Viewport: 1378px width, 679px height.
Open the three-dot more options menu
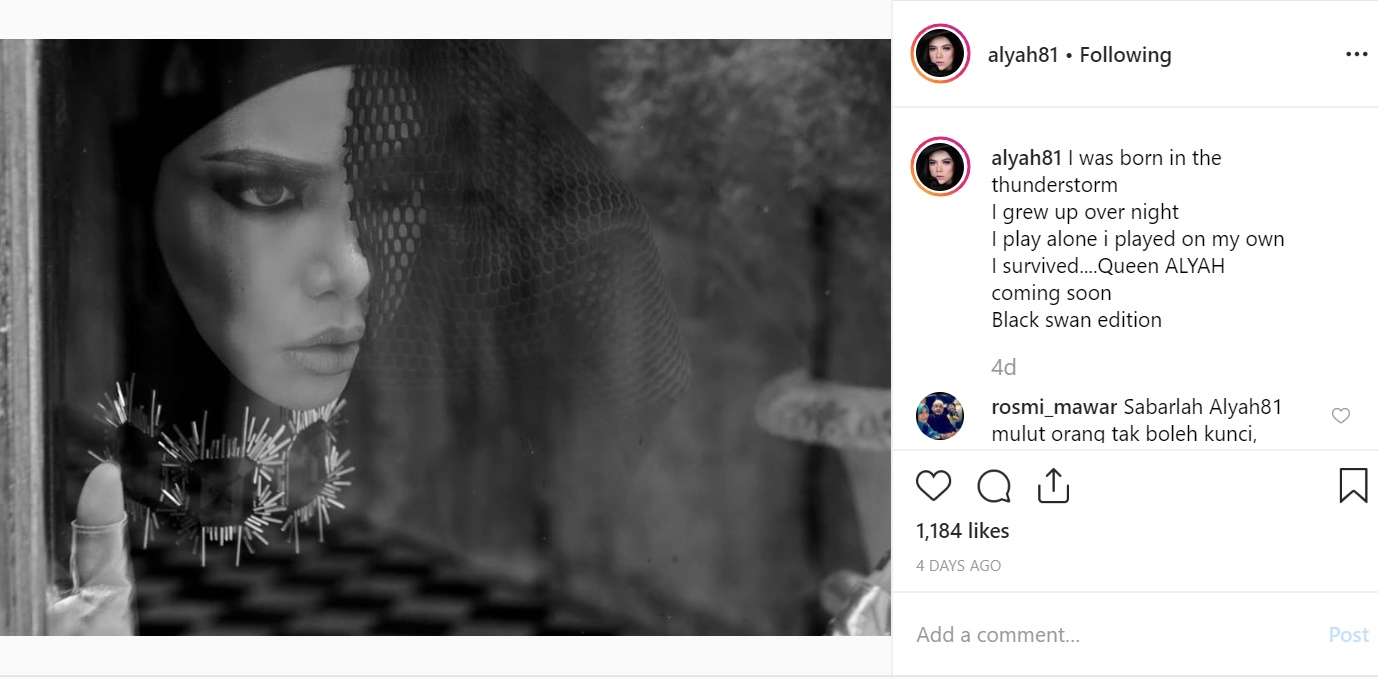pyautogui.click(x=1356, y=55)
